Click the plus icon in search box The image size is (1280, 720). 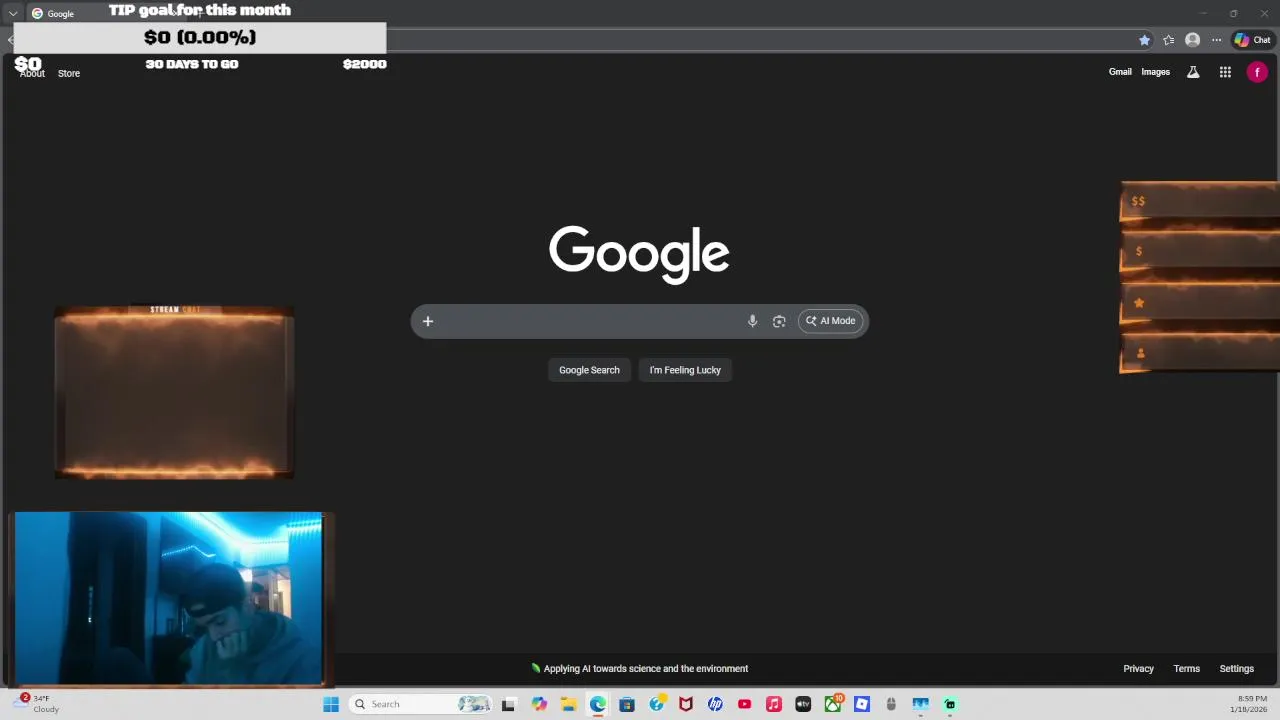[427, 321]
